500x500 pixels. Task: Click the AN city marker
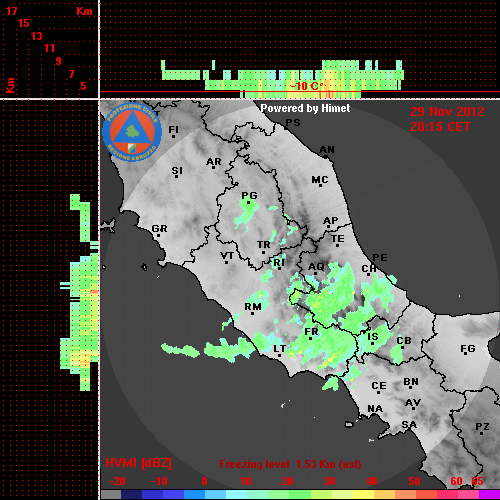coord(327,151)
